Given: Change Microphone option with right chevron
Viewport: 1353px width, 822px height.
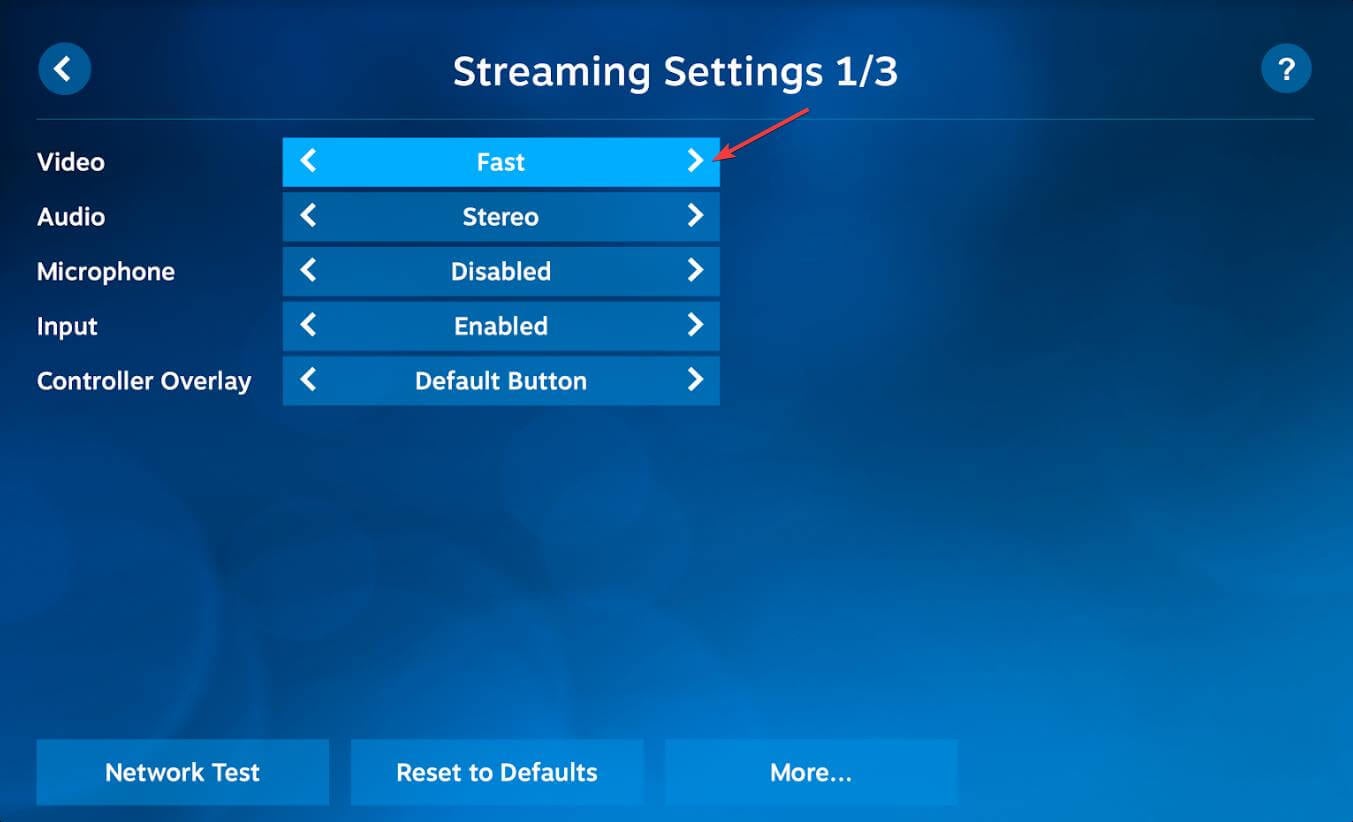Looking at the screenshot, I should (695, 271).
